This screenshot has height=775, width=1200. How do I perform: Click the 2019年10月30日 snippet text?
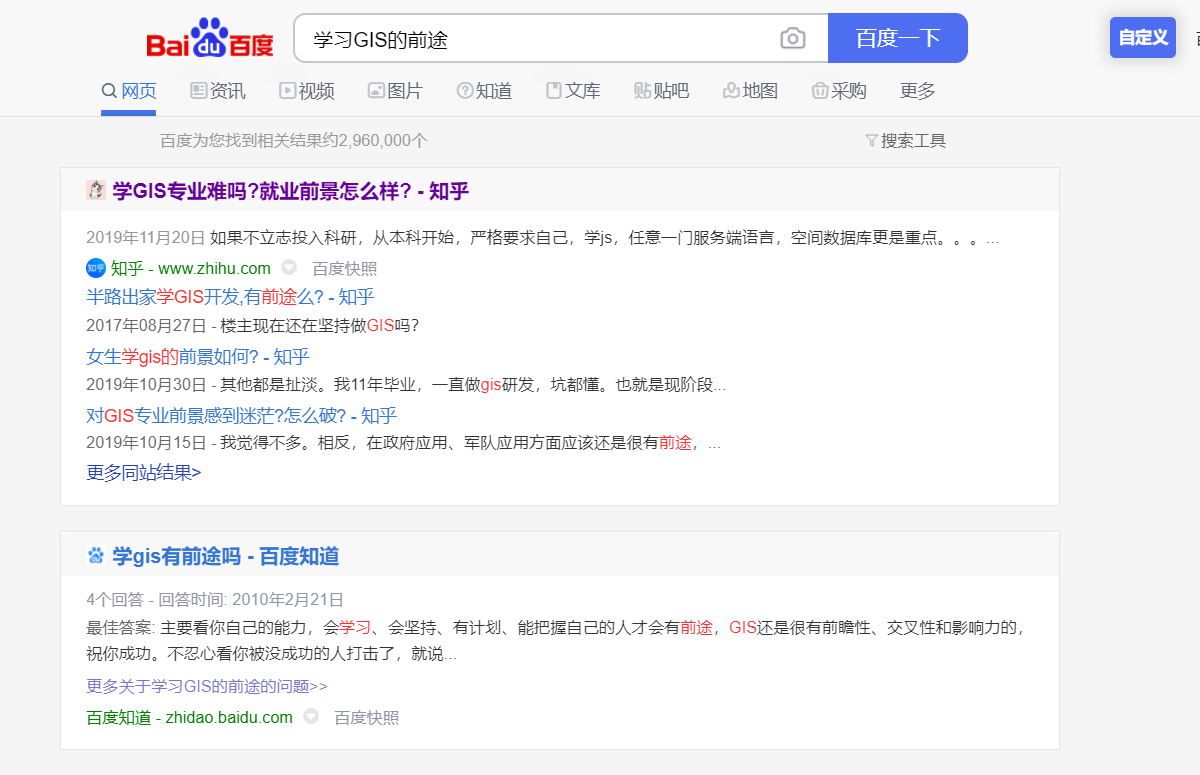point(406,385)
